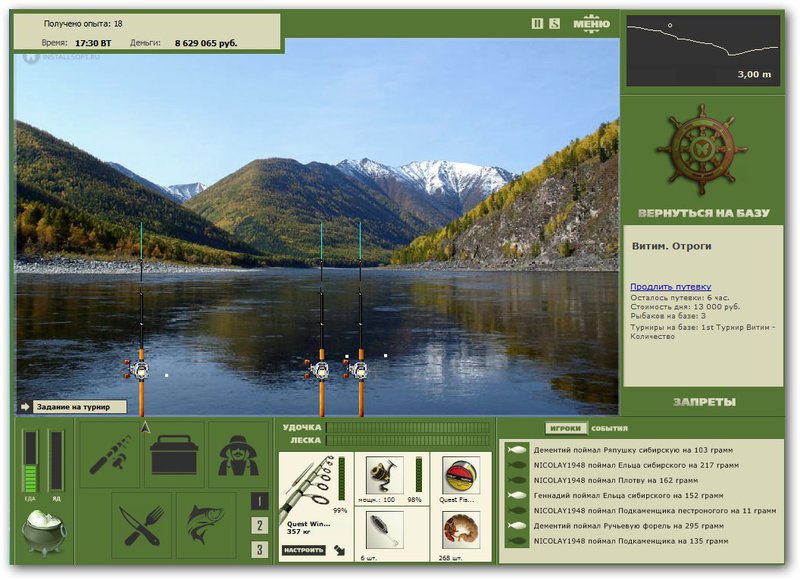Click the rod durability bar showing 99%
The width and height of the screenshot is (800, 580).
click(x=341, y=478)
